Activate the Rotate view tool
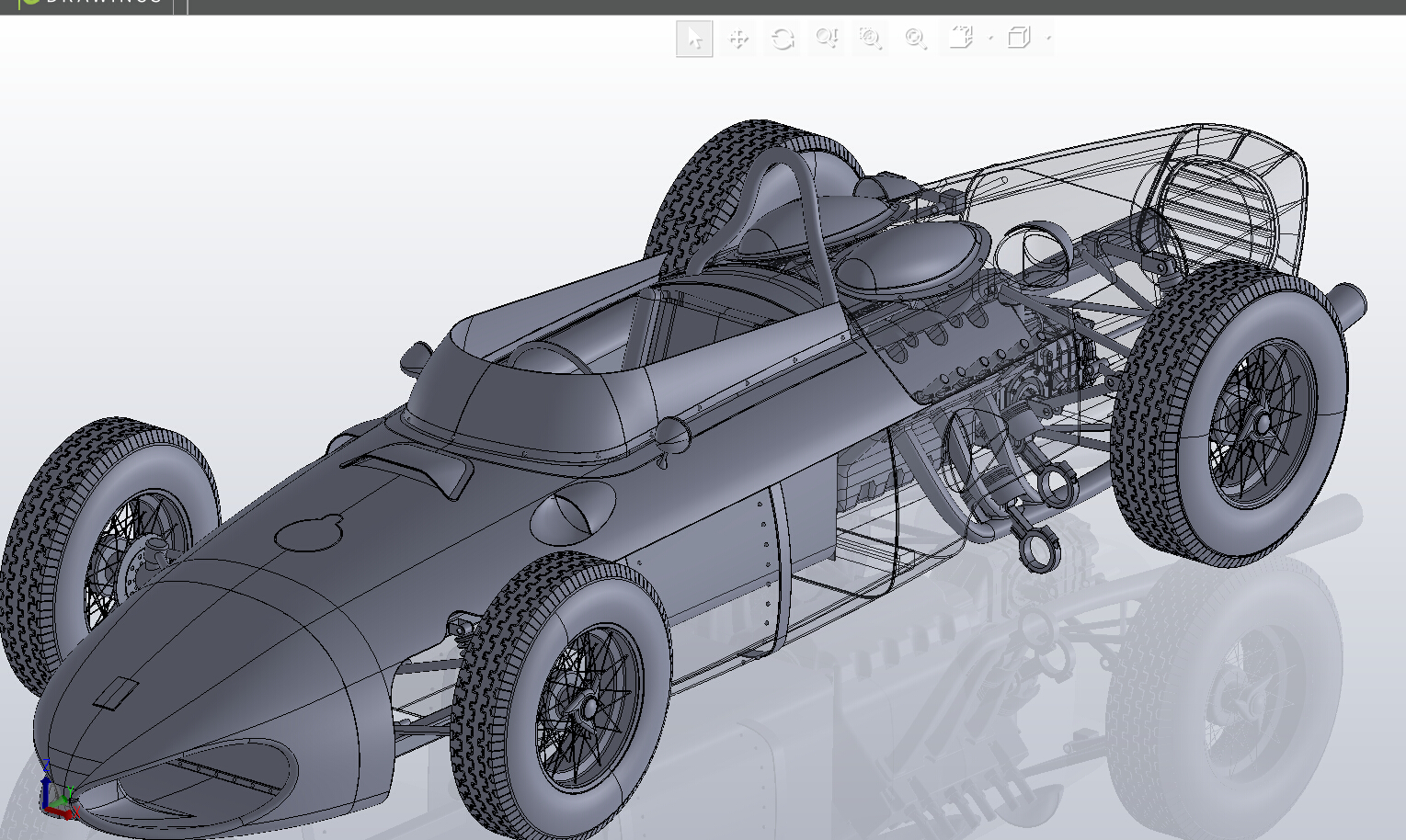The image size is (1406, 840). coord(783,39)
